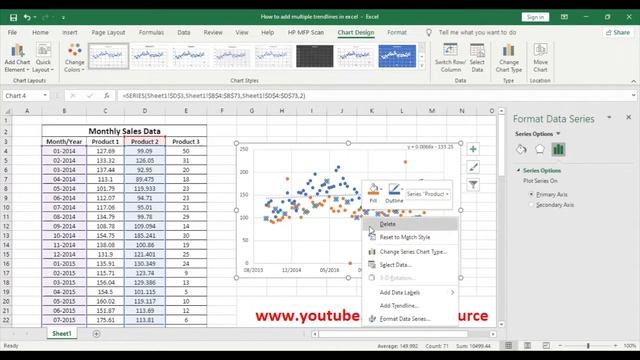The image size is (640, 360).
Task: Click the Product 2 header cell
Action: [x=145, y=142]
